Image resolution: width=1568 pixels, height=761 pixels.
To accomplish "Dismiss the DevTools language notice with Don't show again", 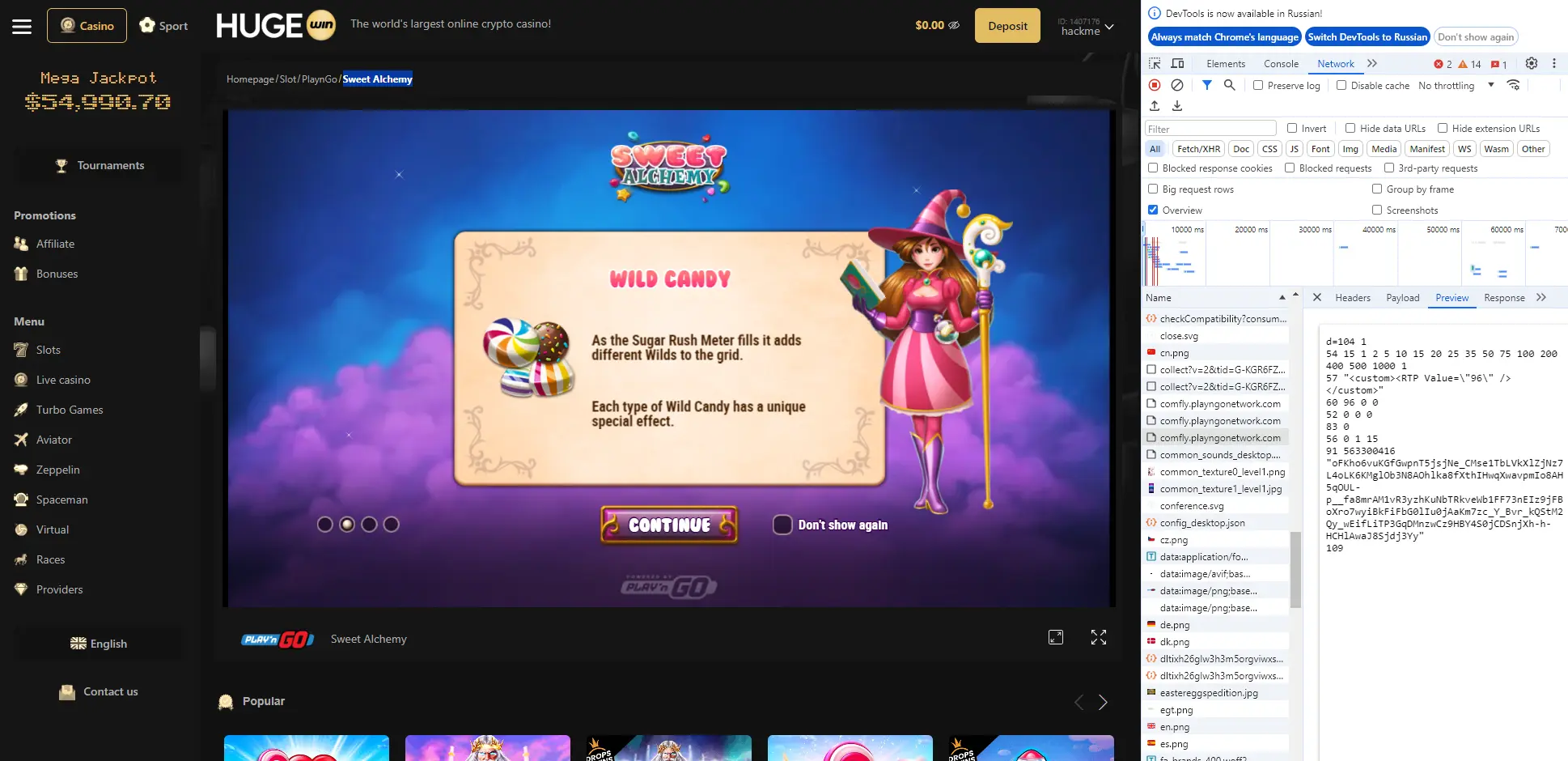I will point(1476,36).
